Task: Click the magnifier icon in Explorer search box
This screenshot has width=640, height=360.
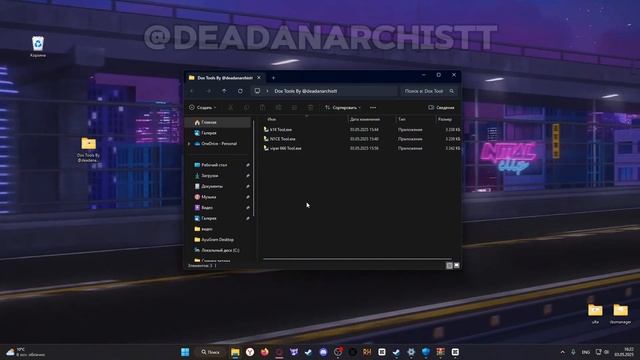Action: click(x=451, y=91)
